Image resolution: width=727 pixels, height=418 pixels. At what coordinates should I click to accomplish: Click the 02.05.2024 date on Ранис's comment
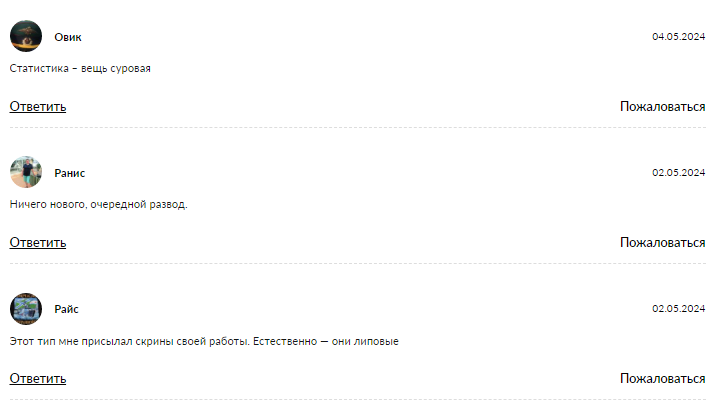[679, 173]
